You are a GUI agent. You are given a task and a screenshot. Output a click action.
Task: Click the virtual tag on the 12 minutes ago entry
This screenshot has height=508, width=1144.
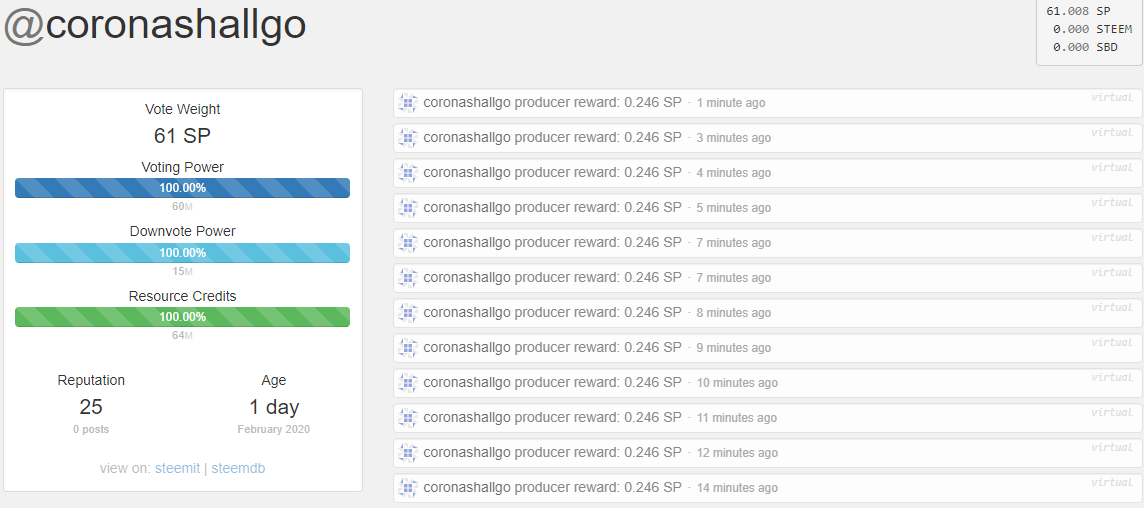tap(1112, 447)
